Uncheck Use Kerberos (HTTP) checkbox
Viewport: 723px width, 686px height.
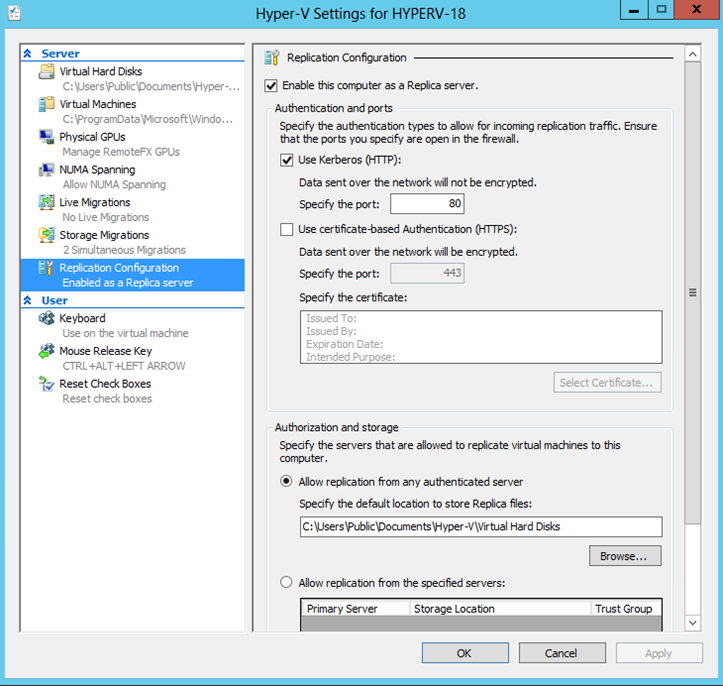pos(287,160)
